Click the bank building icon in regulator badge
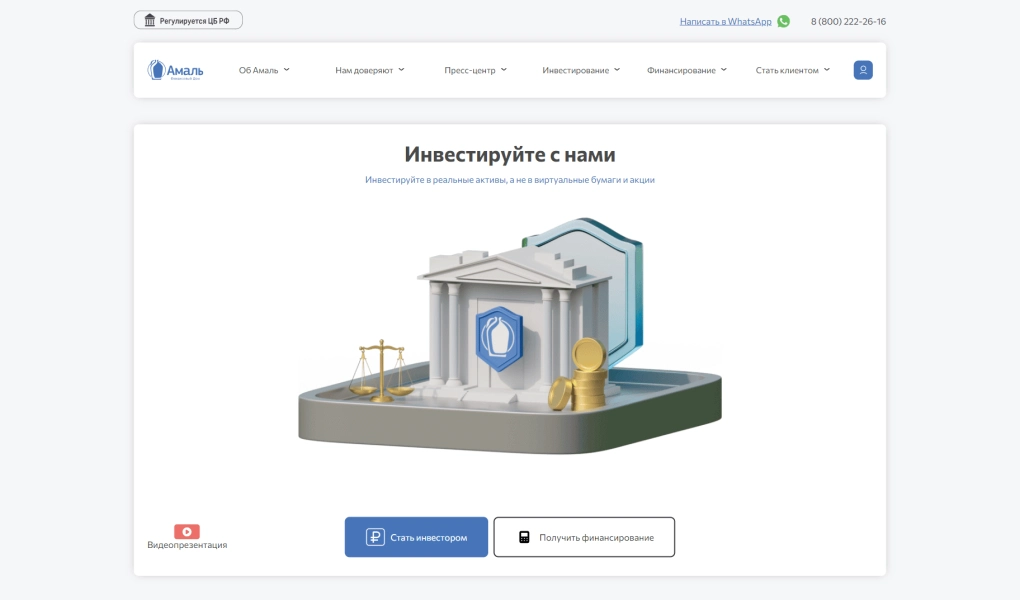 pyautogui.click(x=150, y=20)
